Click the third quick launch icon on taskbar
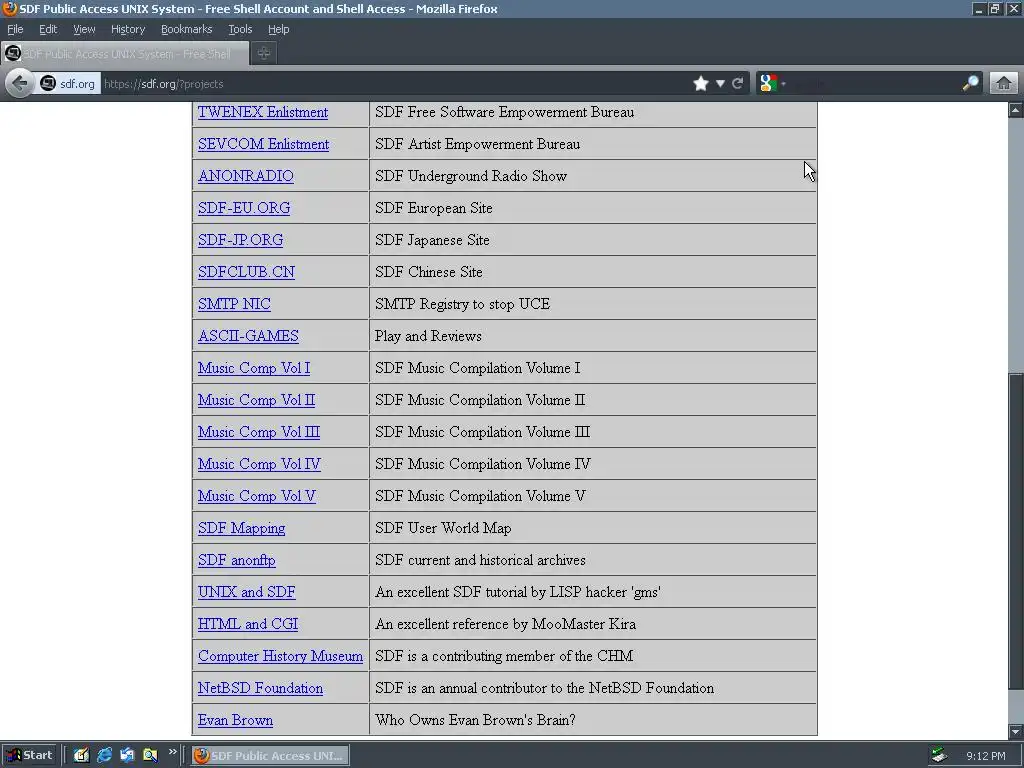Screen dimensions: 1024x768 pyautogui.click(x=127, y=756)
